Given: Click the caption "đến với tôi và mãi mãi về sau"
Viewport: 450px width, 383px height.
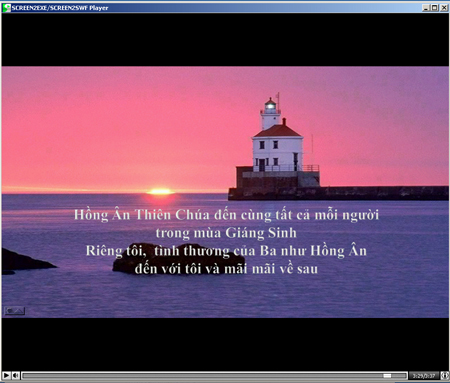Looking at the screenshot, I should click(226, 269).
